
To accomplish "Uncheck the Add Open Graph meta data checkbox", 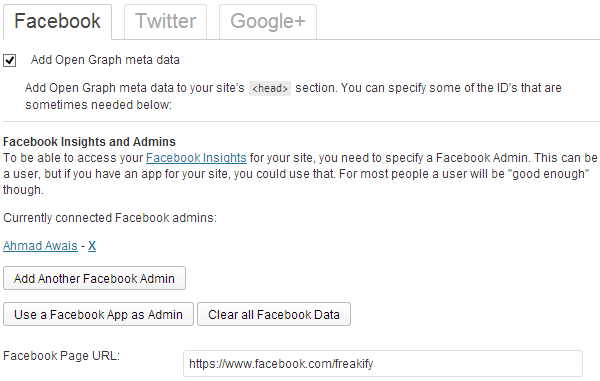I will point(10,60).
